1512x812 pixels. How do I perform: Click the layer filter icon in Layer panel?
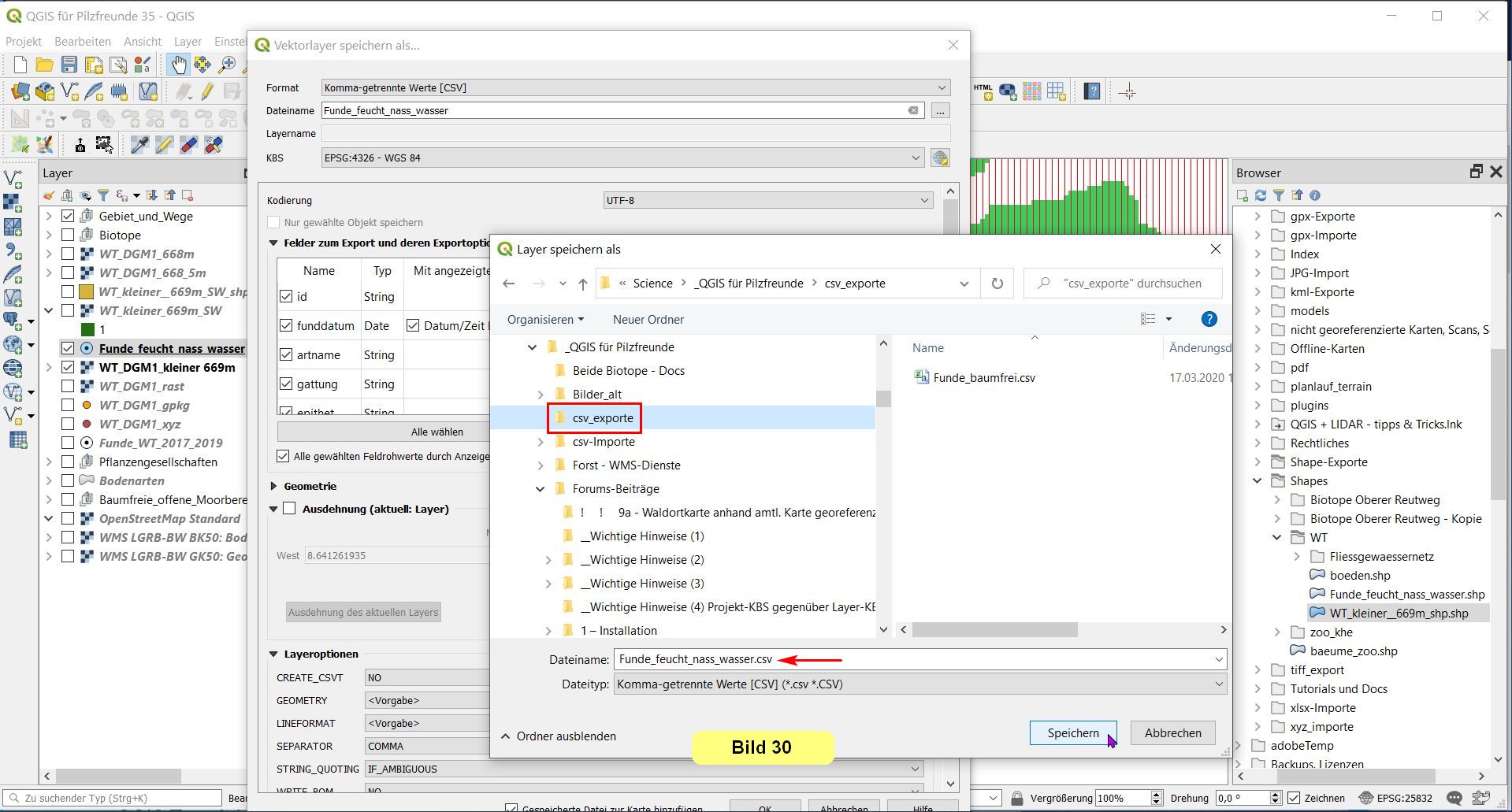(103, 195)
